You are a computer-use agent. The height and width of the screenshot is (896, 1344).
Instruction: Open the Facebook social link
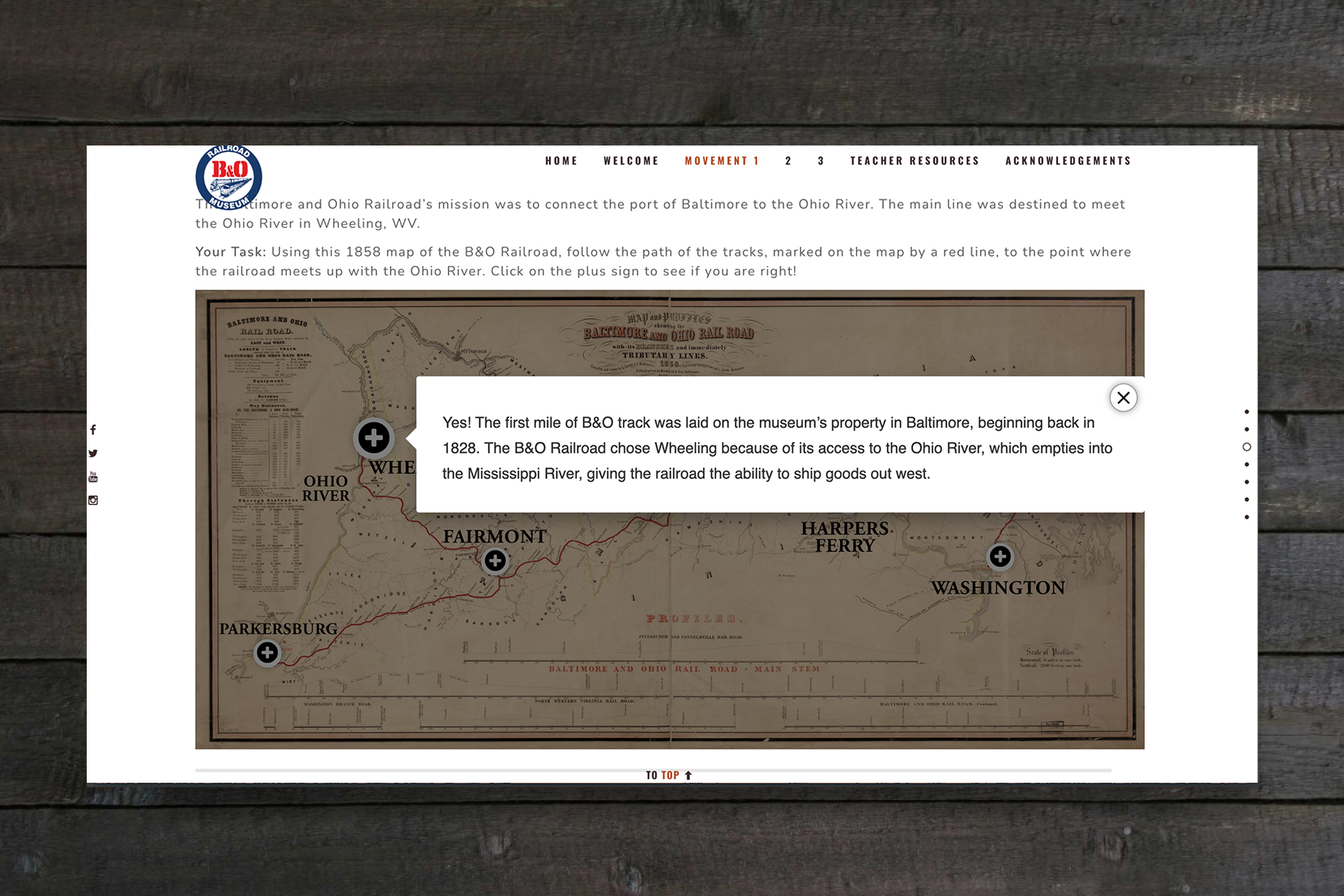(92, 429)
